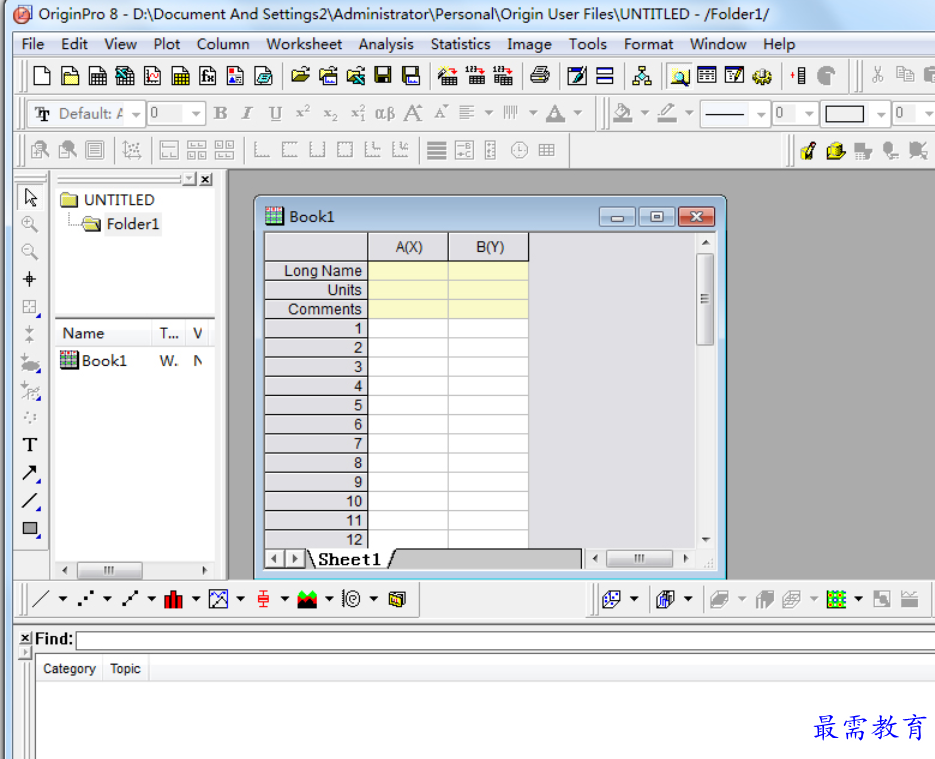935x759 pixels.
Task: Select the Rectangle drawing tool
Action: tap(30, 529)
